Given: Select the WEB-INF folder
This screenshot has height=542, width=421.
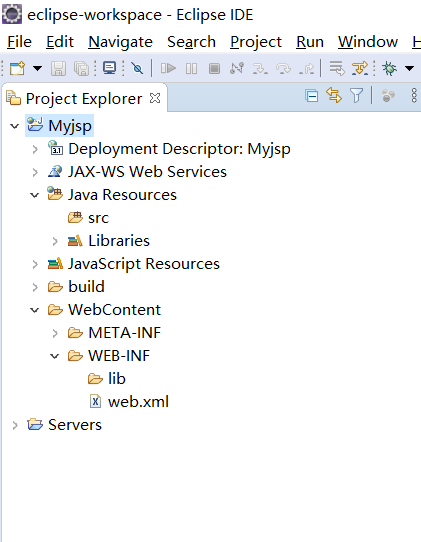Looking at the screenshot, I should point(119,356).
